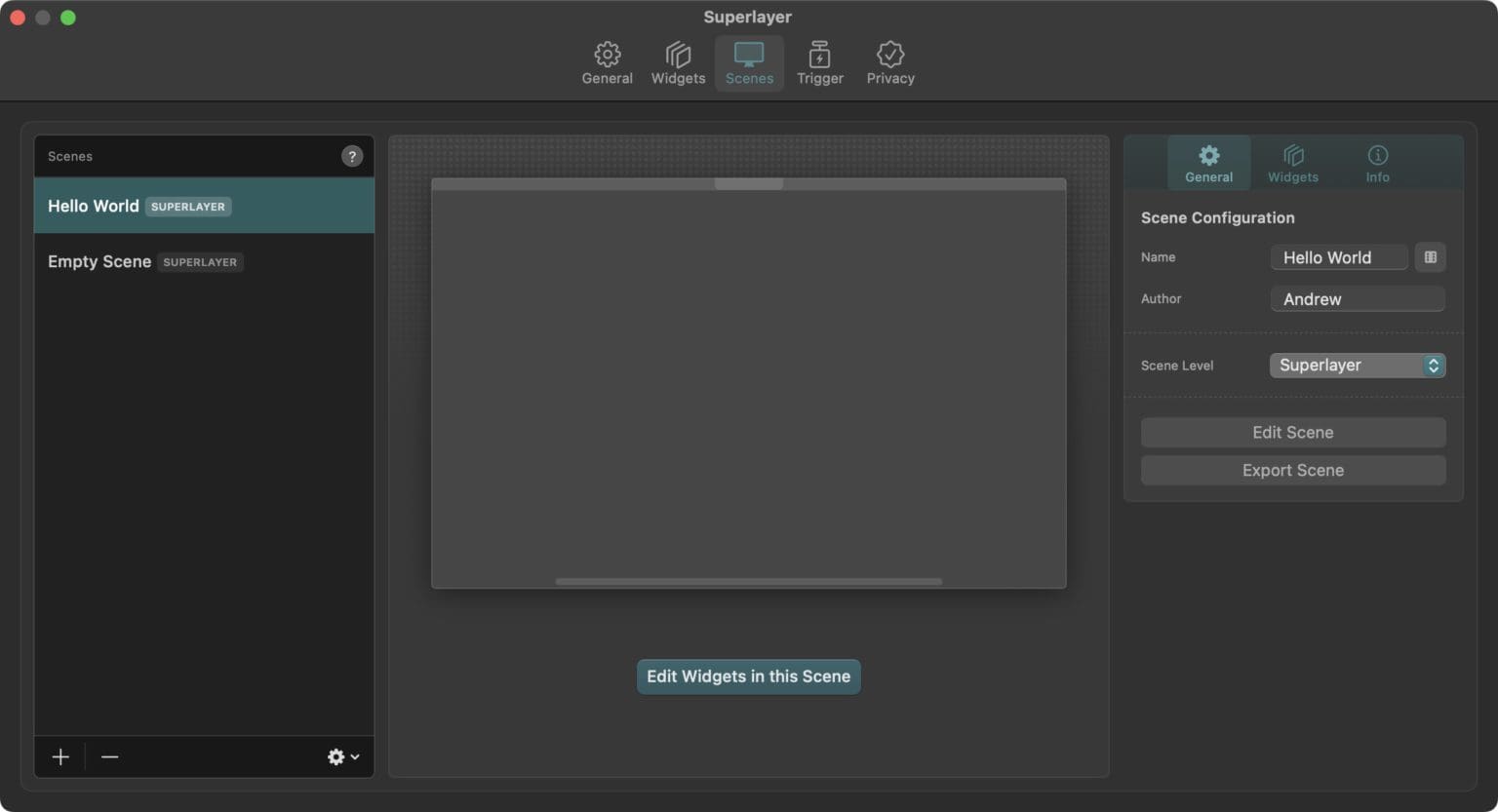Add a new scene with the plus icon
Screen dimensions: 1498x812
(x=59, y=756)
